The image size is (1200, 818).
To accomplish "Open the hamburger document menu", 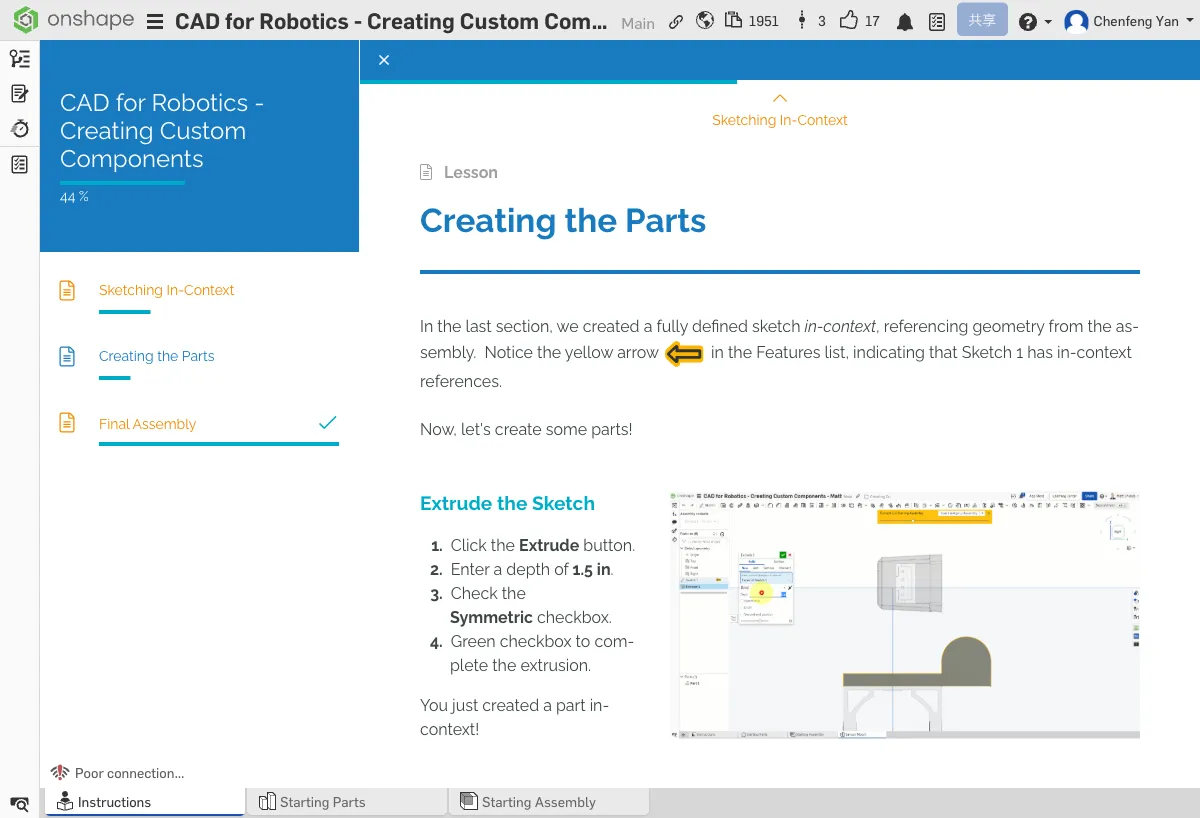I will pyautogui.click(x=155, y=22).
